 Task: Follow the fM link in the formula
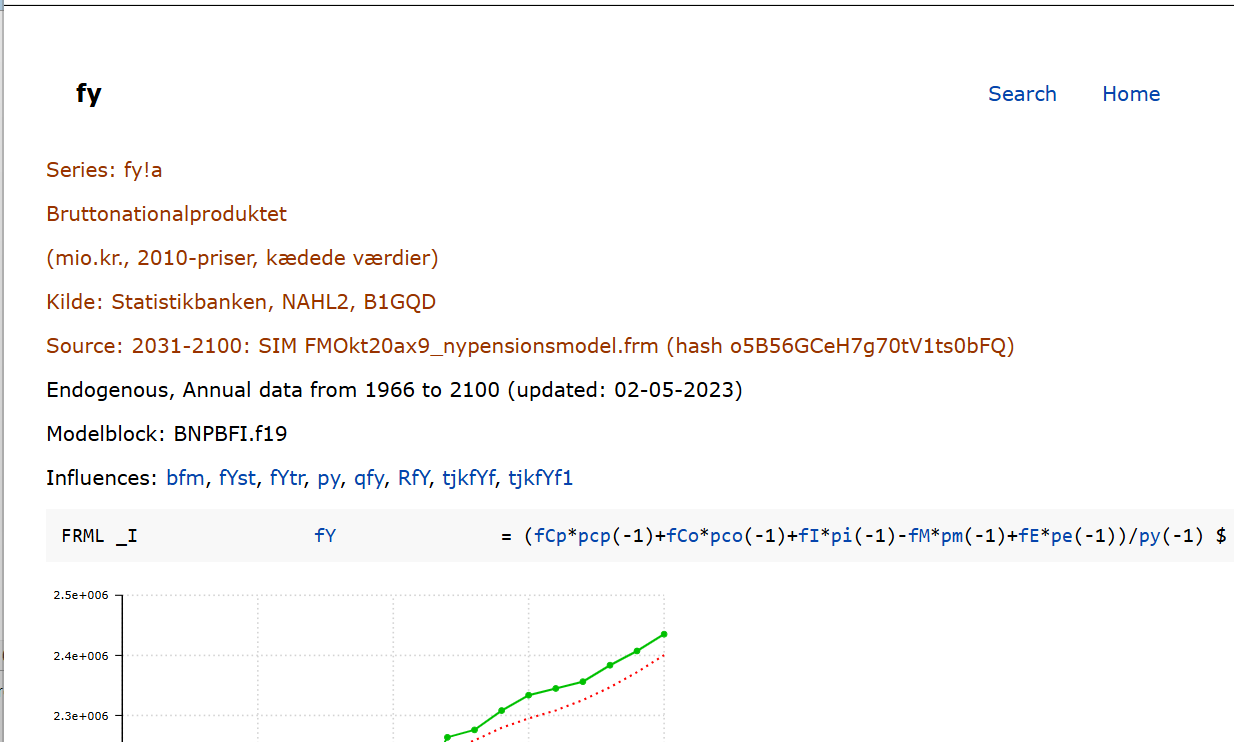pyautogui.click(x=919, y=535)
